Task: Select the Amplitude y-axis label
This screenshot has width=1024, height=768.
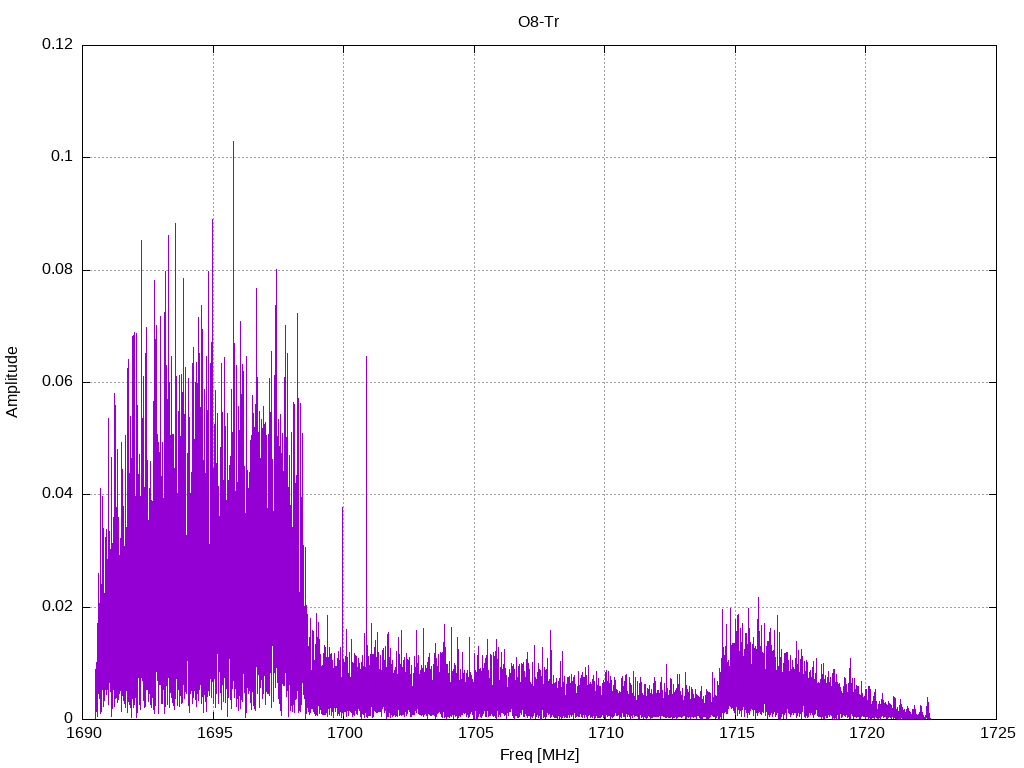Action: pyautogui.click(x=12, y=381)
